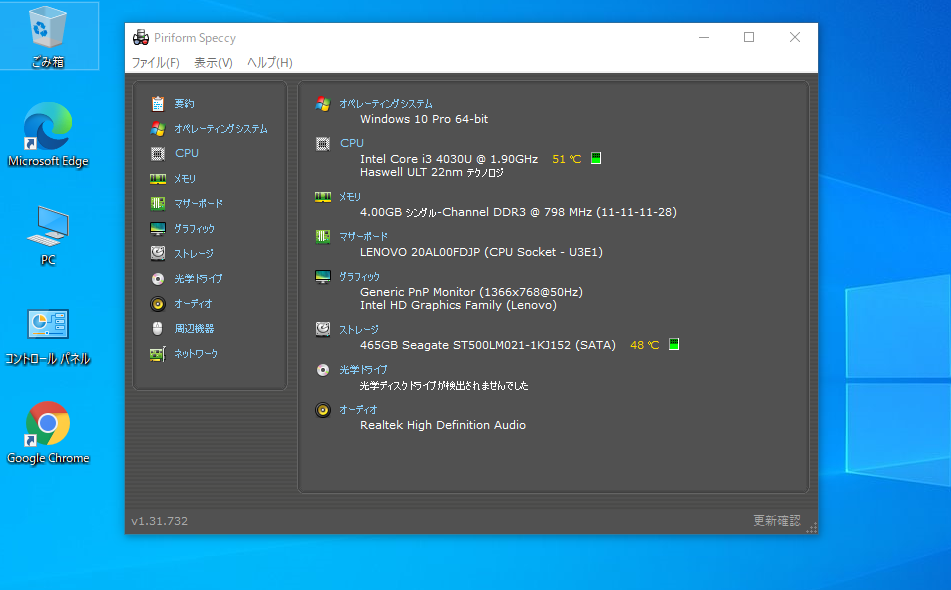This screenshot has width=951, height=590.
Task: Click the memory icon in summary panel
Action: (x=323, y=196)
